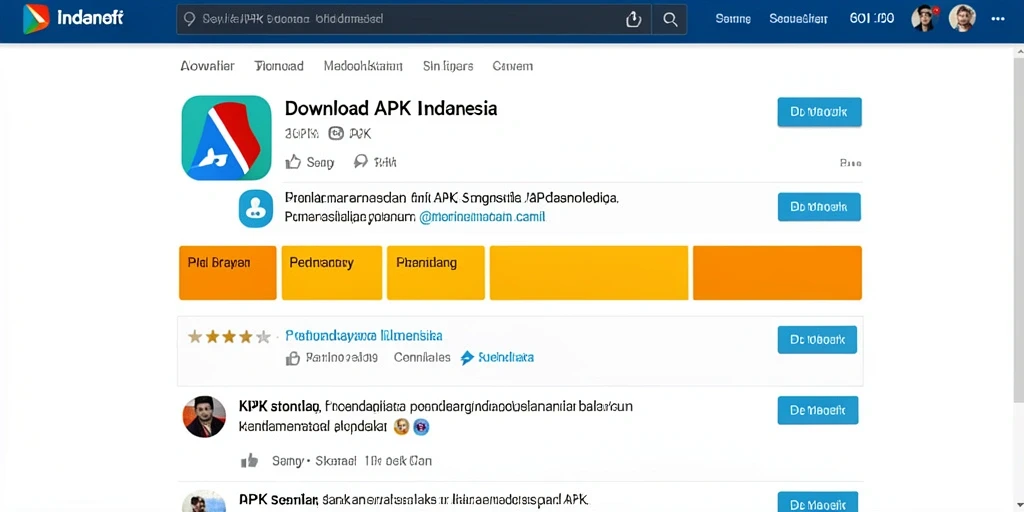1024x512 pixels.
Task: Click the magnifier search button
Action: 669,20
